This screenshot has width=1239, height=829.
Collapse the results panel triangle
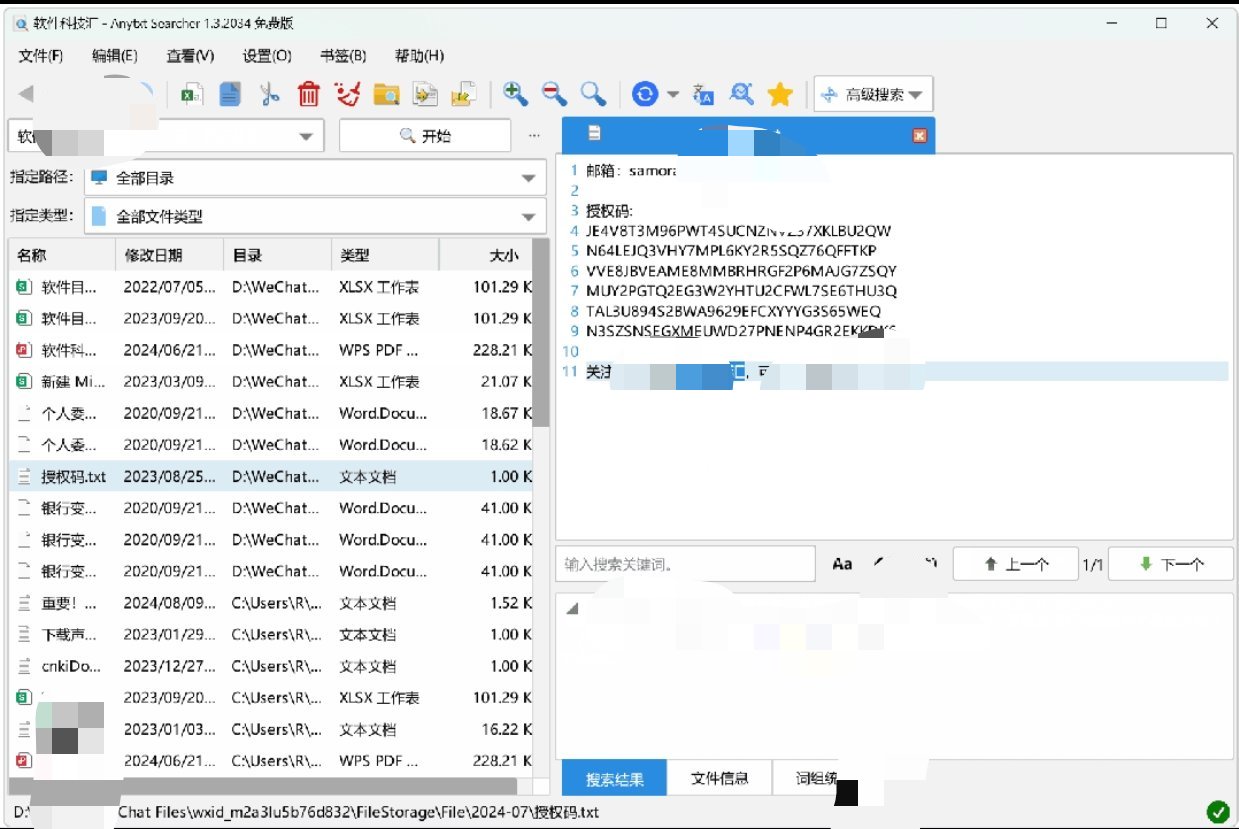click(x=572, y=607)
